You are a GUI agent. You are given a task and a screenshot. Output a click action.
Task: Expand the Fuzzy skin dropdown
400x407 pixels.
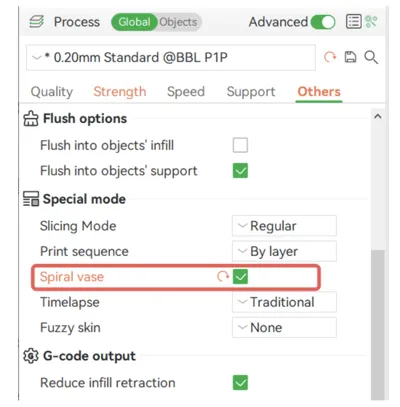tap(284, 327)
